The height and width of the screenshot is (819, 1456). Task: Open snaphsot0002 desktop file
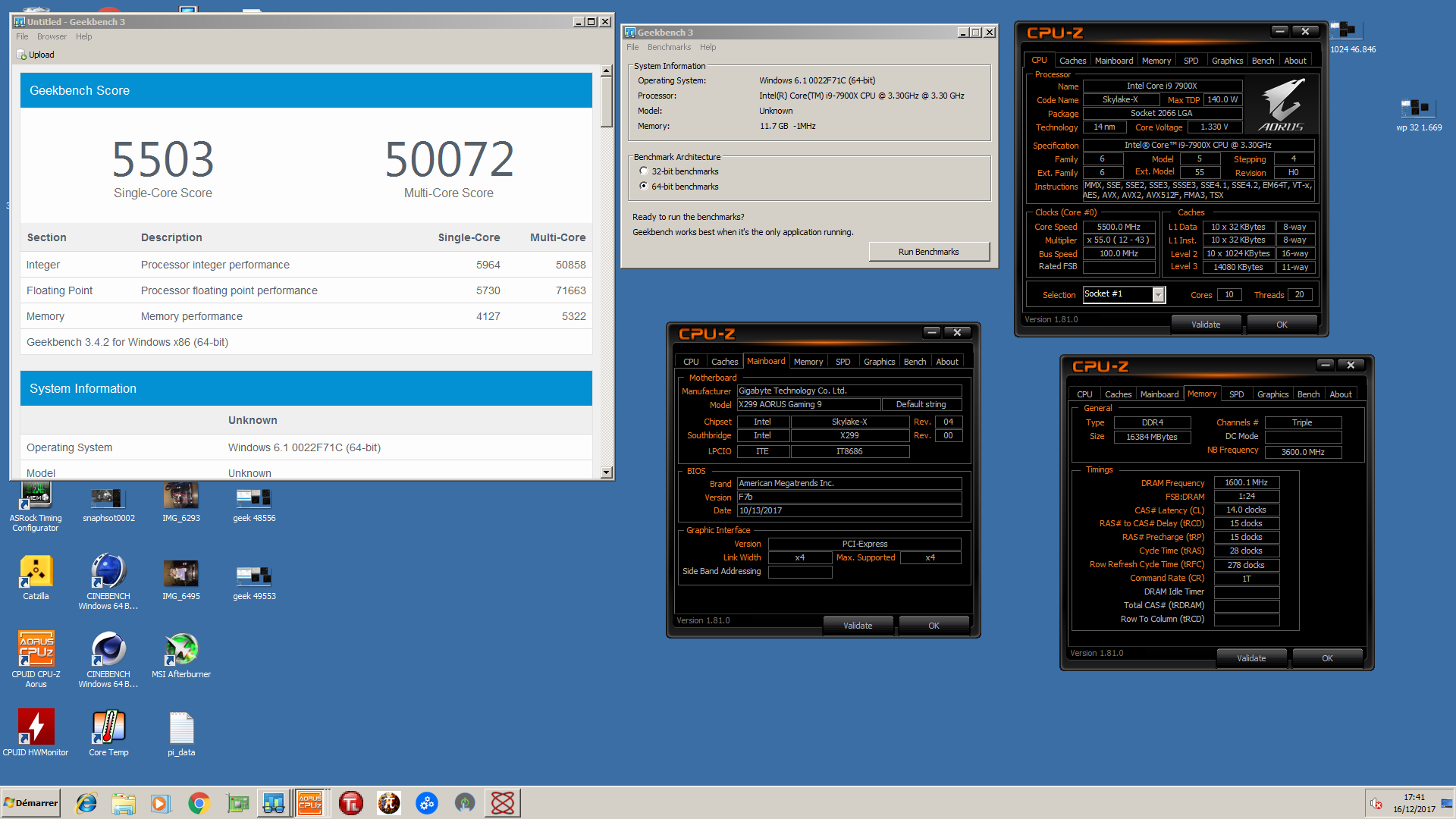tap(108, 504)
